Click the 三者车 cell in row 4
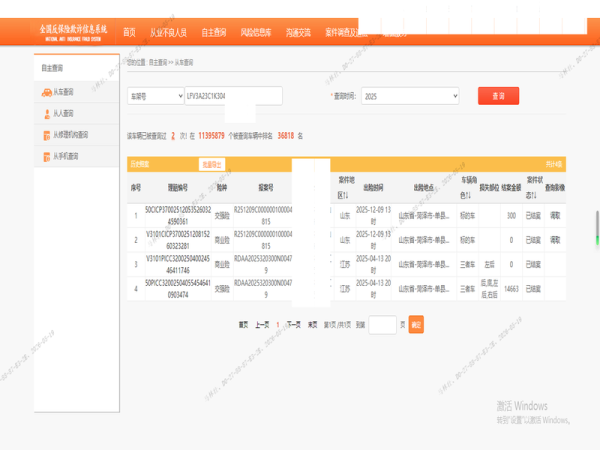This screenshot has width=600, height=450. click(468, 289)
